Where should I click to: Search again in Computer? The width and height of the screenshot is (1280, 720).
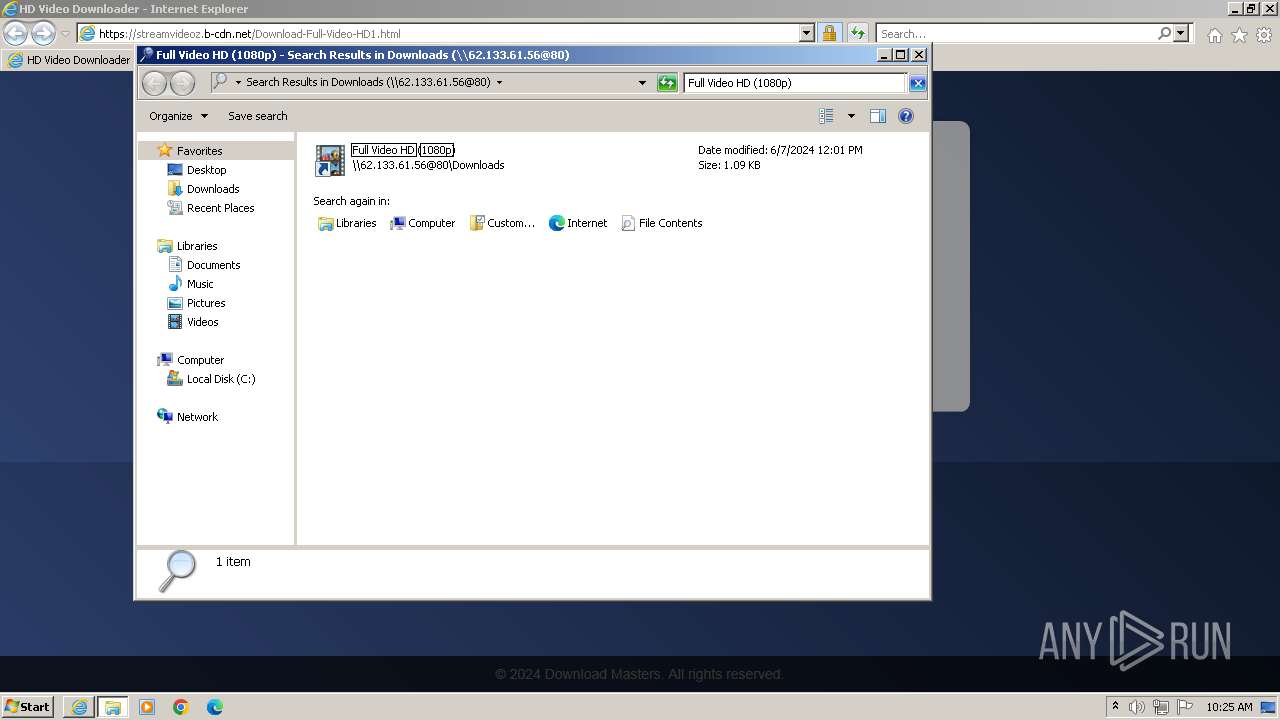pyautogui.click(x=422, y=223)
